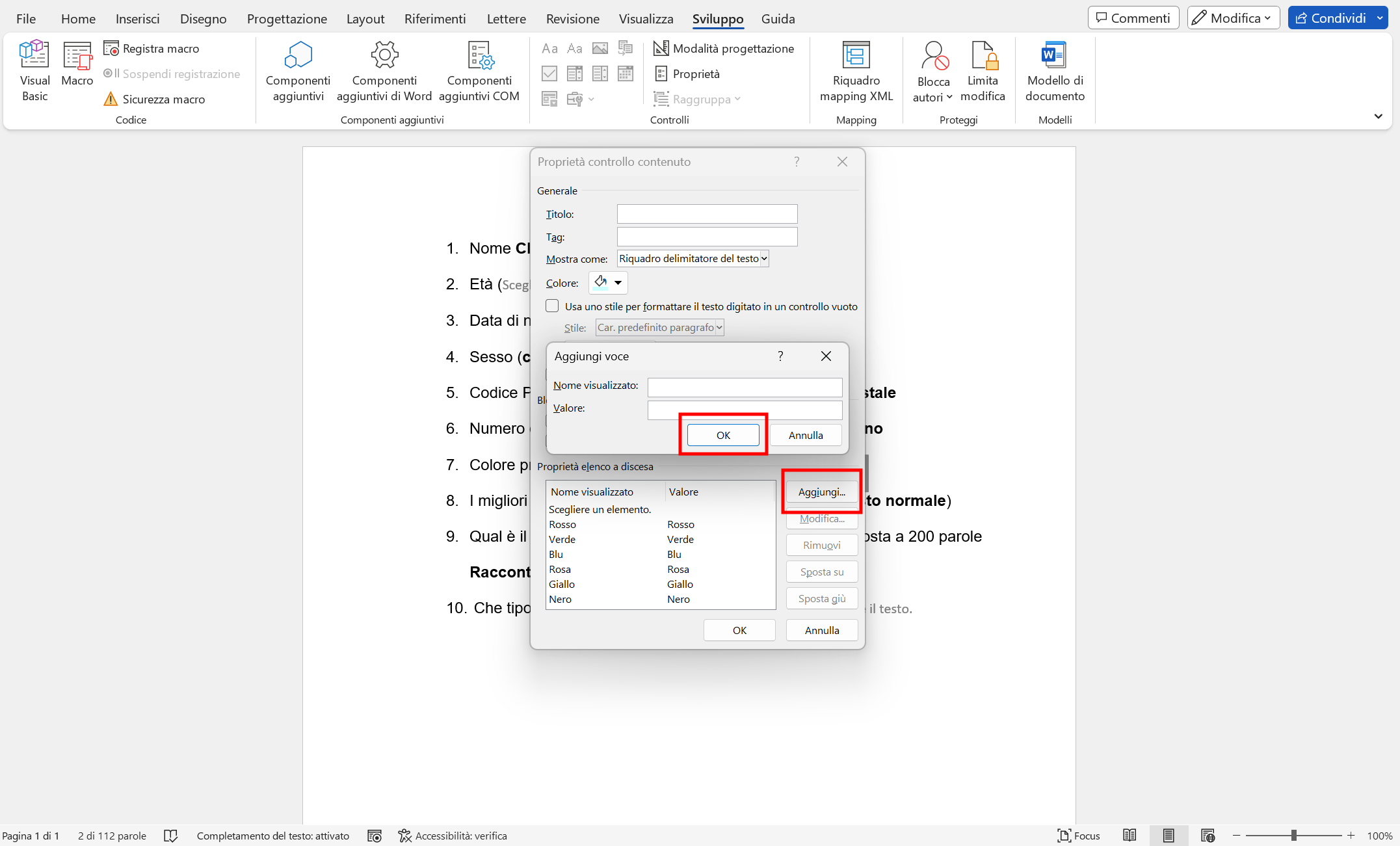Click Annulla in Aggiungi voce dialog

805,435
